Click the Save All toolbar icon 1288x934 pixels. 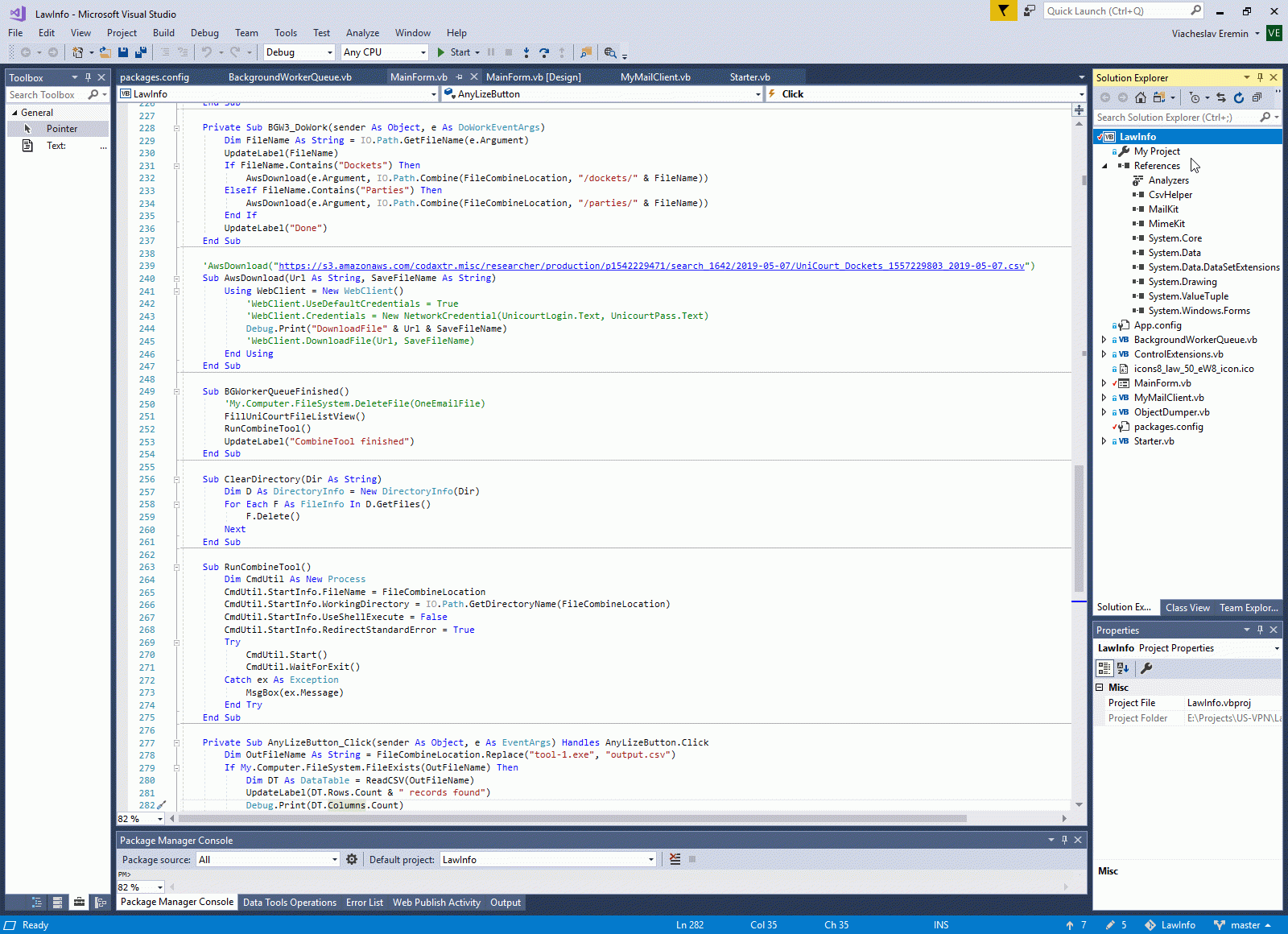tap(140, 52)
